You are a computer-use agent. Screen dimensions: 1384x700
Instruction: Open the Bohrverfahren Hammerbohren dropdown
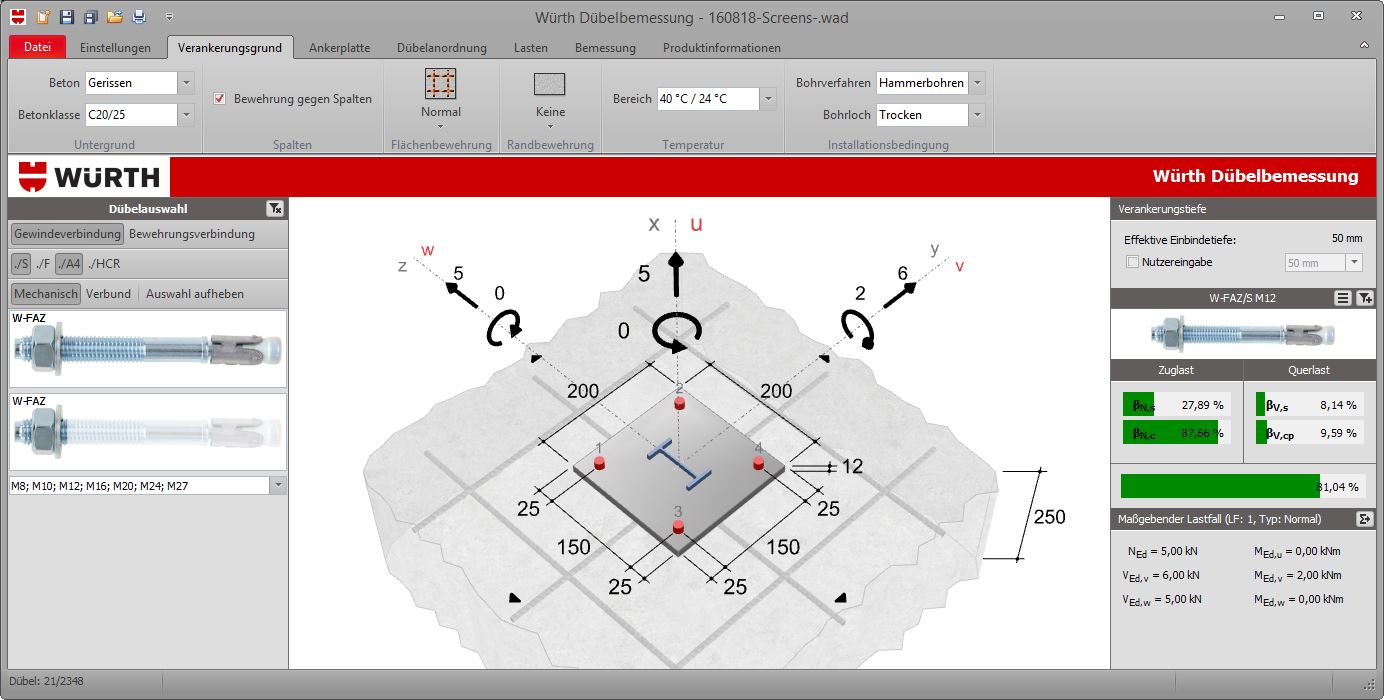pyautogui.click(x=930, y=83)
